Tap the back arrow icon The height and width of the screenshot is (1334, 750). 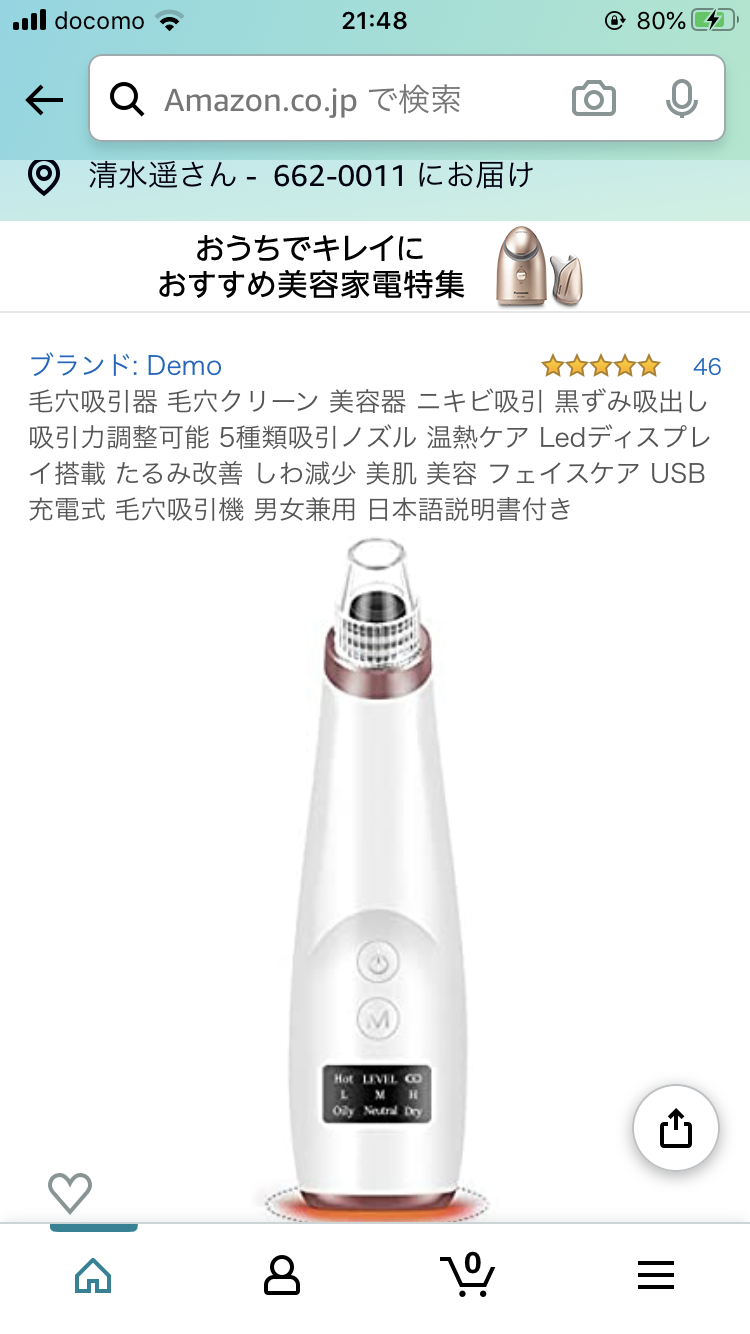pos(44,100)
